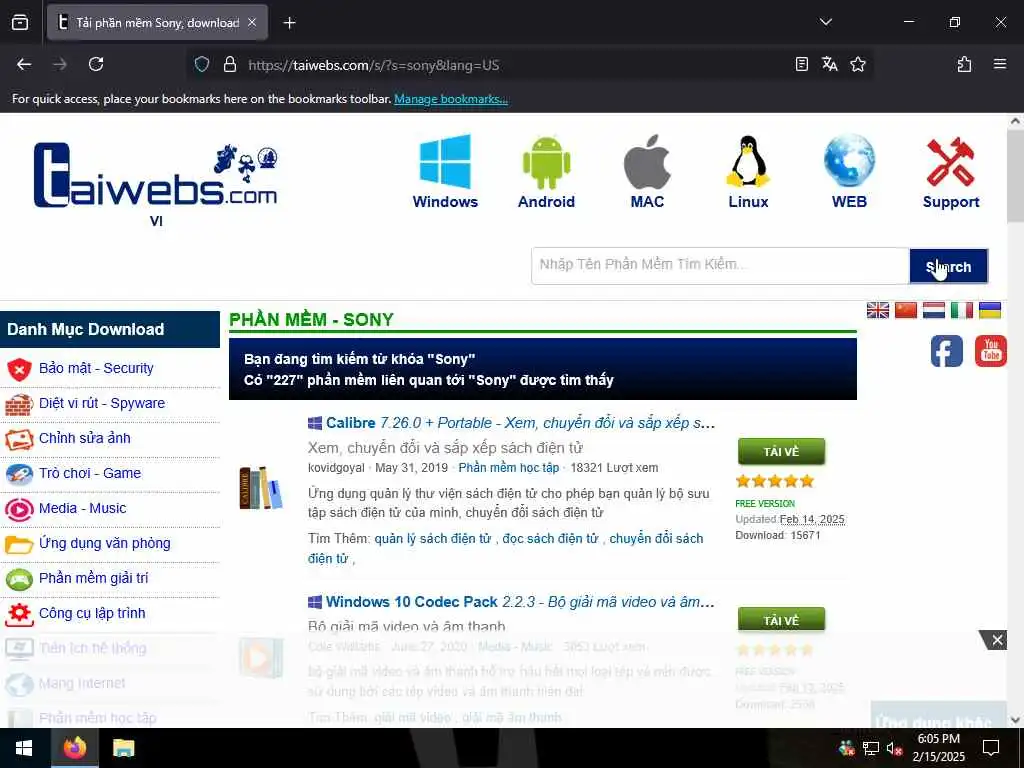Bookmark this page with the star icon
Image resolution: width=1024 pixels, height=768 pixels.
click(x=857, y=64)
